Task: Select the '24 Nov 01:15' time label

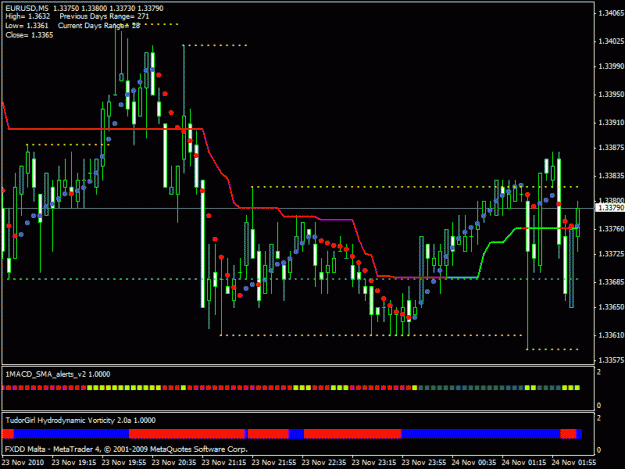Action: click(x=524, y=463)
